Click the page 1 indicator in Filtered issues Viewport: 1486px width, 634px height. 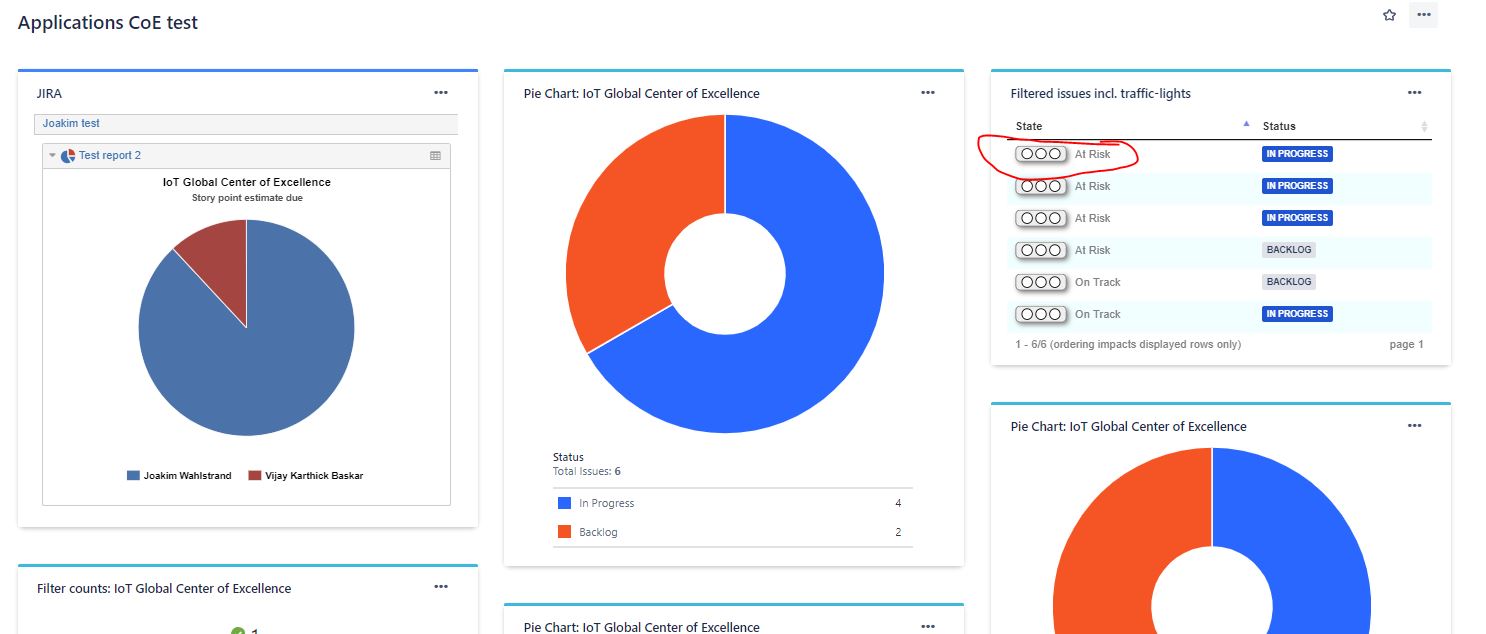point(1406,344)
